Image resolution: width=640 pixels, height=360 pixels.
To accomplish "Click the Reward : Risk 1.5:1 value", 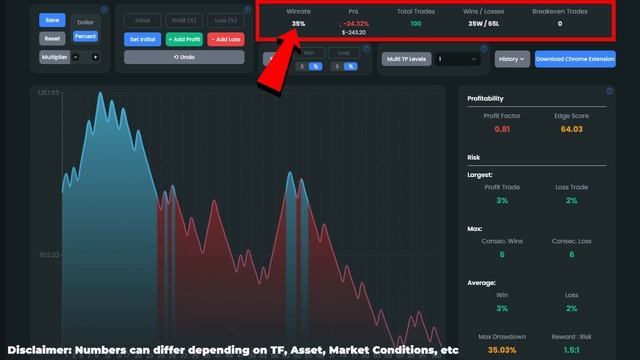I will click(571, 350).
